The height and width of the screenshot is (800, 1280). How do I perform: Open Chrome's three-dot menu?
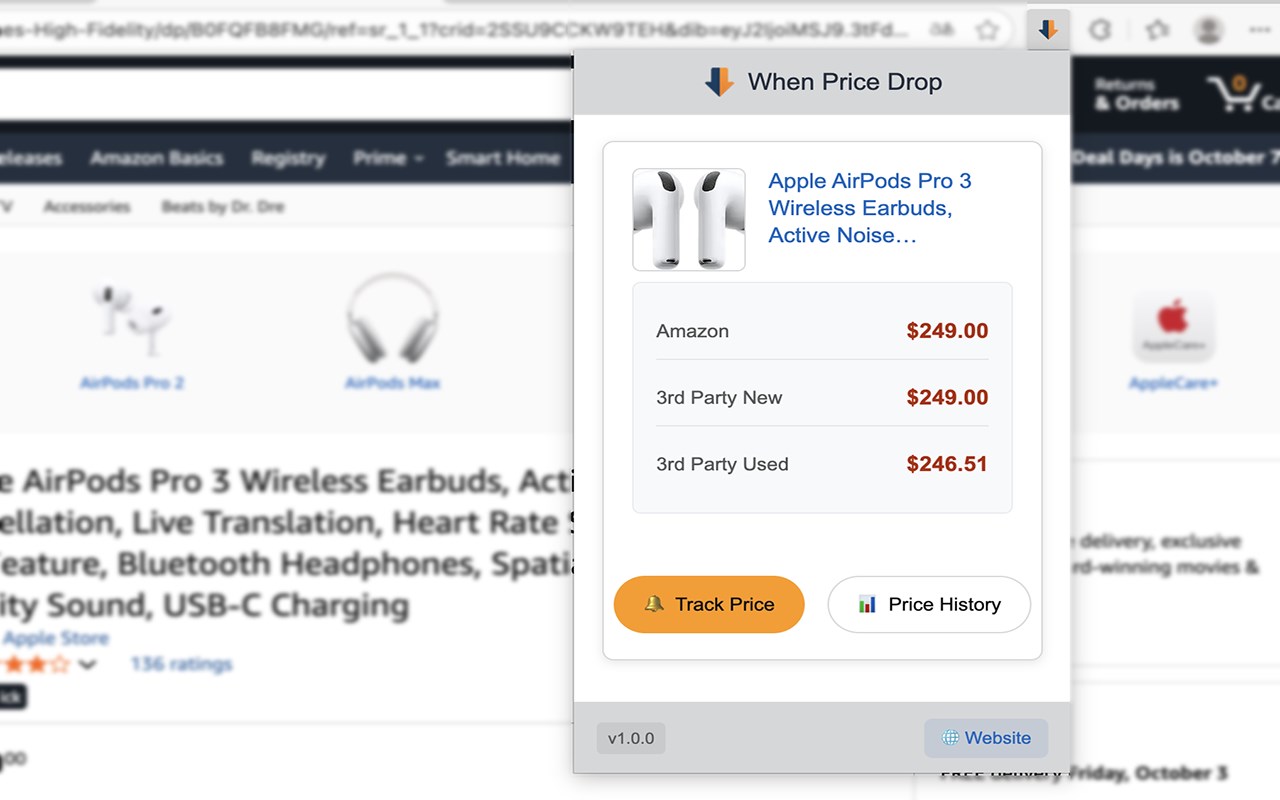point(1257,30)
